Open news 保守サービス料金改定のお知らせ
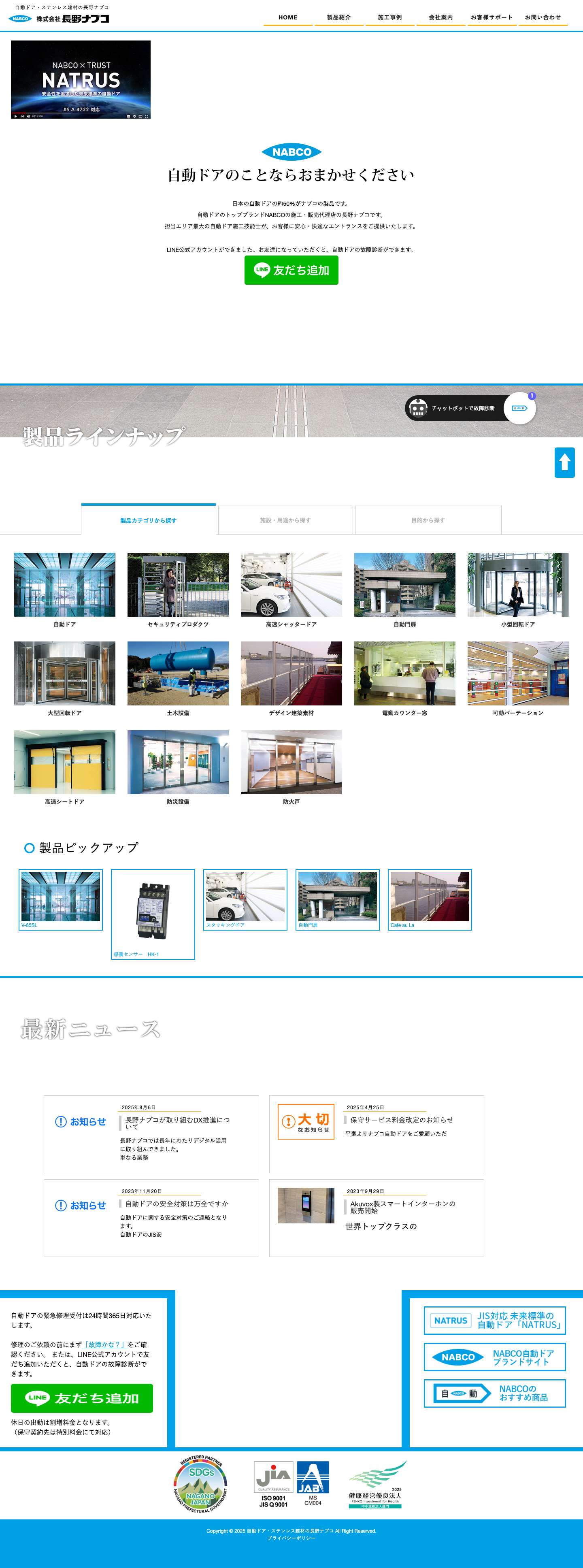The width and height of the screenshot is (583, 1568). point(402,1119)
